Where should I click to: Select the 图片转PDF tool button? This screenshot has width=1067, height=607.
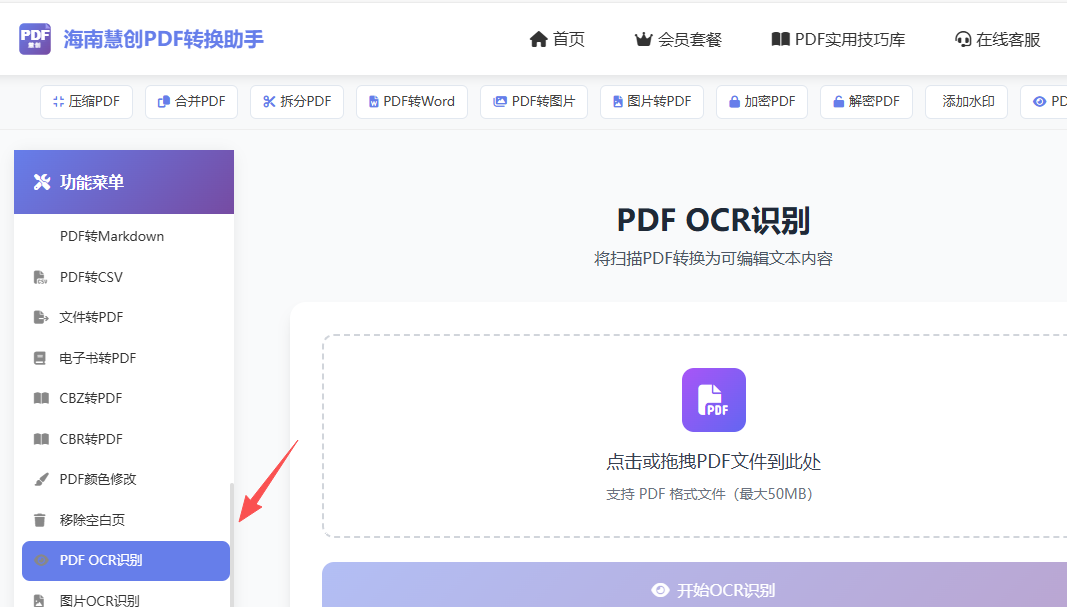(652, 101)
